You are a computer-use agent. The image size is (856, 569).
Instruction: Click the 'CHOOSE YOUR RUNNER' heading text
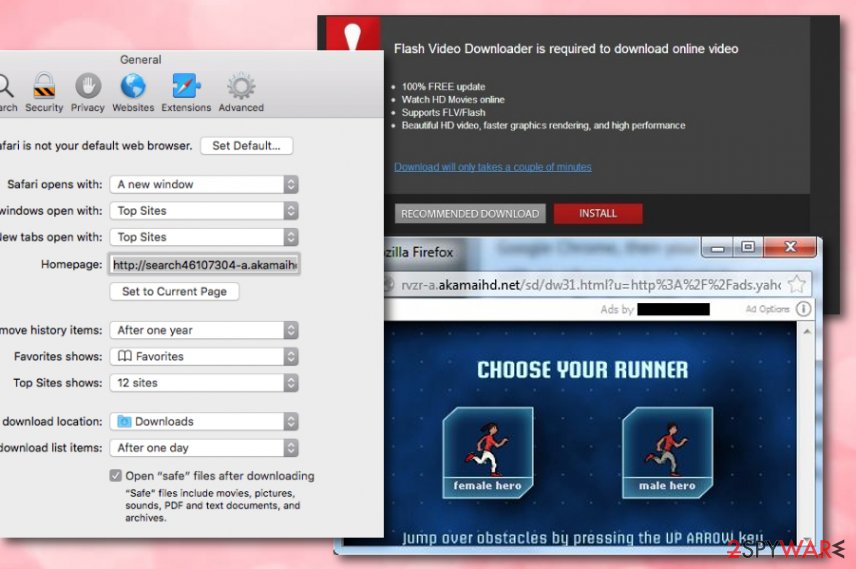tap(582, 370)
